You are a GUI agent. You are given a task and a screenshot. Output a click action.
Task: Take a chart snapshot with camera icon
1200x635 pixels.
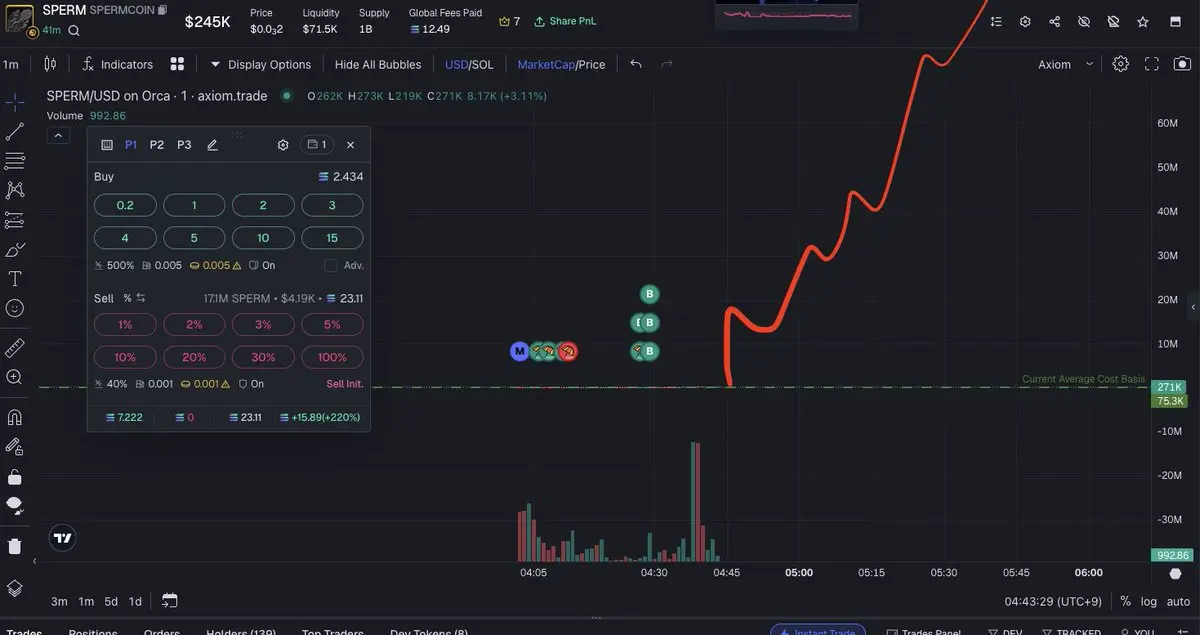1182,64
